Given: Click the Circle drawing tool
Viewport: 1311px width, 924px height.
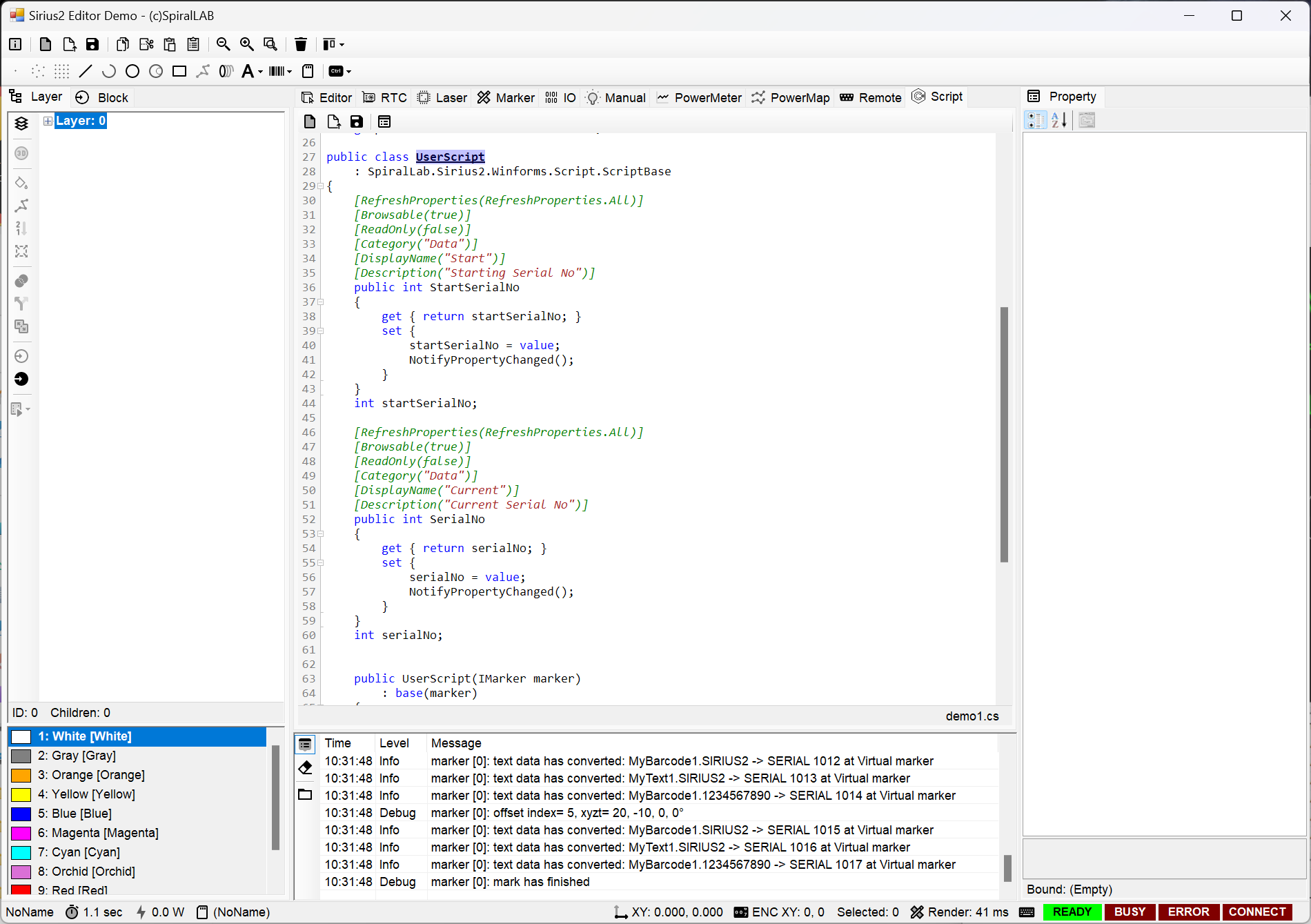Looking at the screenshot, I should click(x=132, y=71).
